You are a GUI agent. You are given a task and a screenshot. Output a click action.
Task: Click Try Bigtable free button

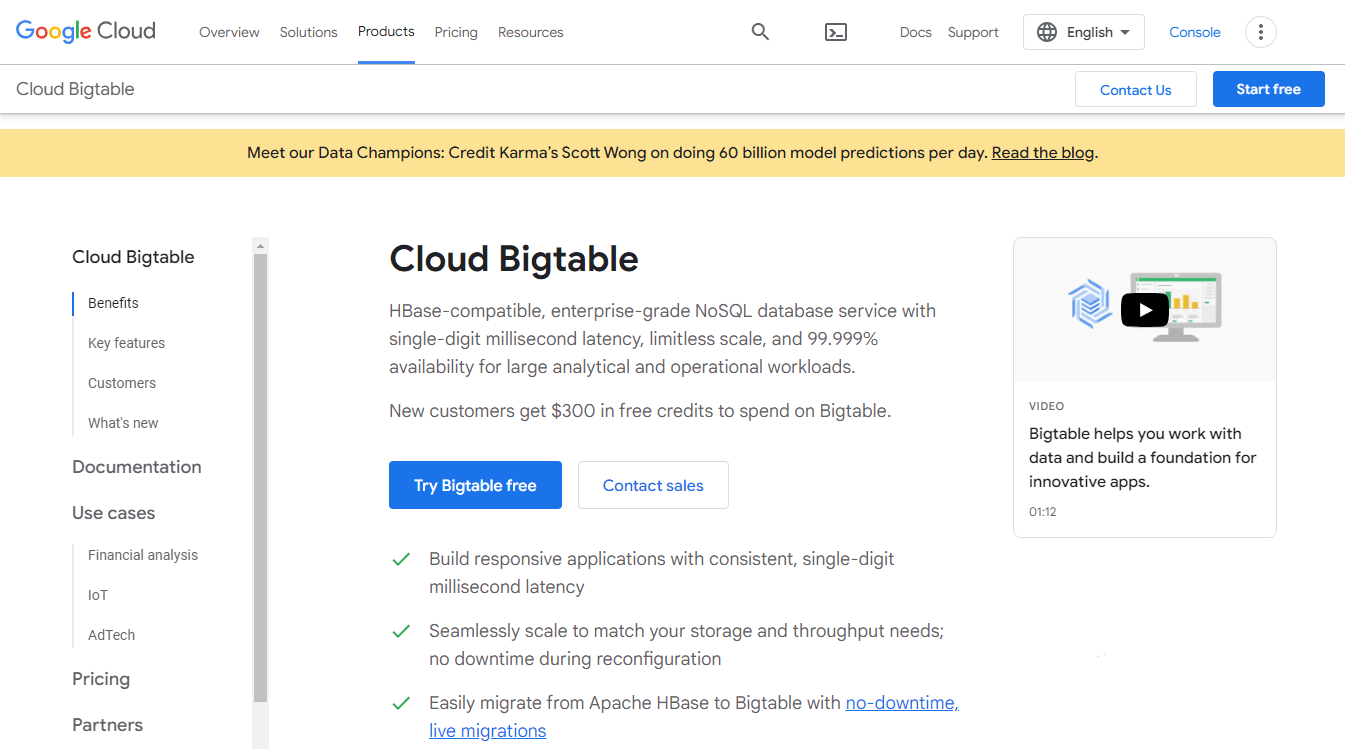point(475,485)
